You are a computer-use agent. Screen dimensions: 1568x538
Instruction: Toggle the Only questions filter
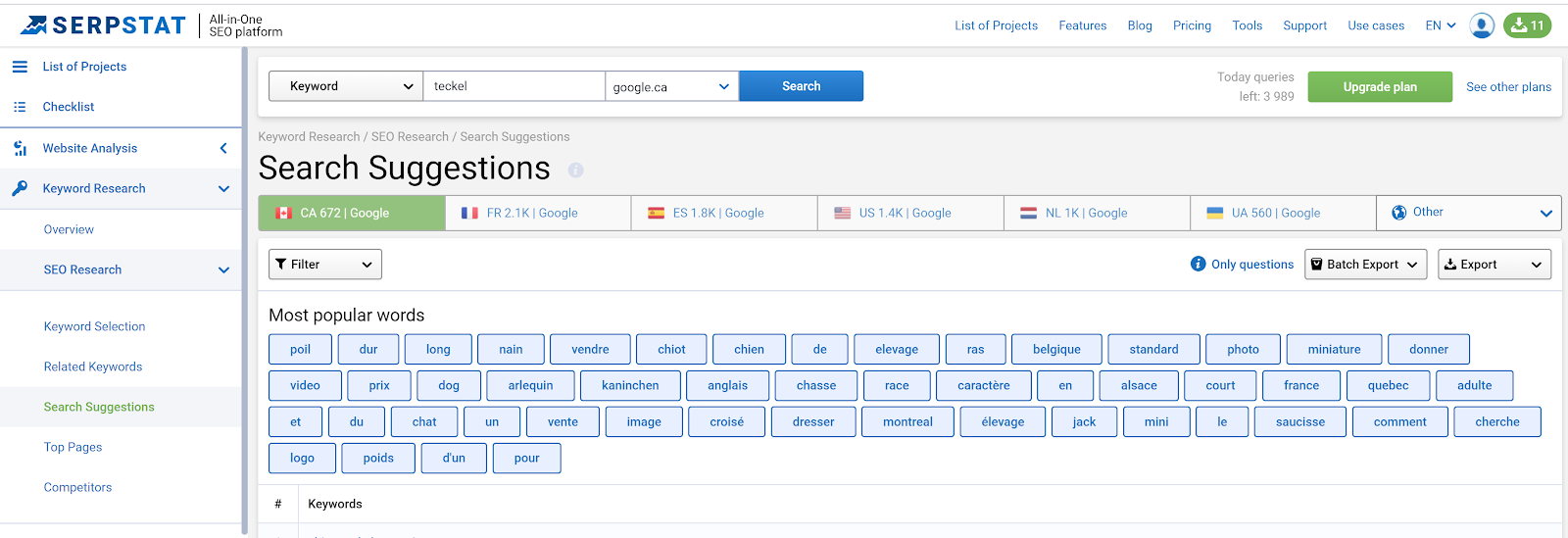(1251, 265)
